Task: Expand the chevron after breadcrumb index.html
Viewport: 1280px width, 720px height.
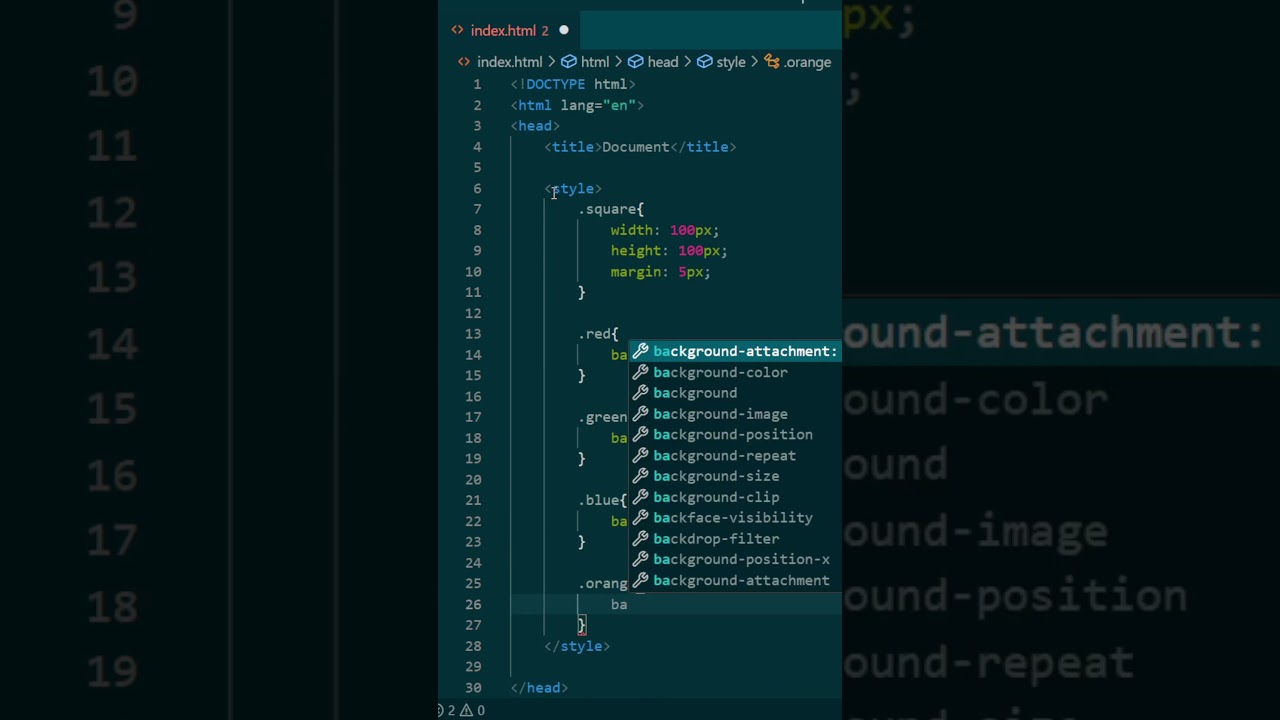Action: (551, 62)
